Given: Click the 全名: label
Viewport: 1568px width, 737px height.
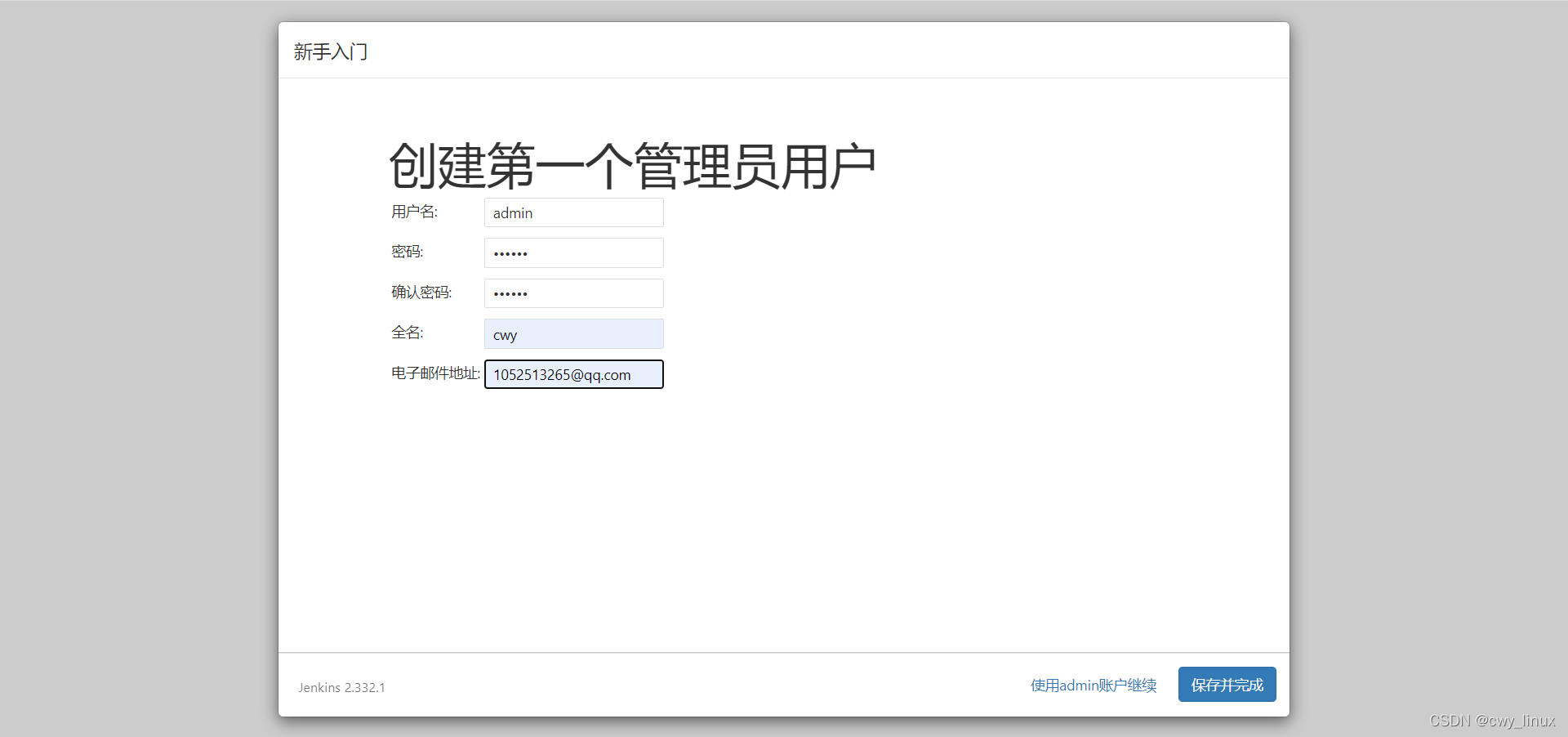Looking at the screenshot, I should [407, 333].
